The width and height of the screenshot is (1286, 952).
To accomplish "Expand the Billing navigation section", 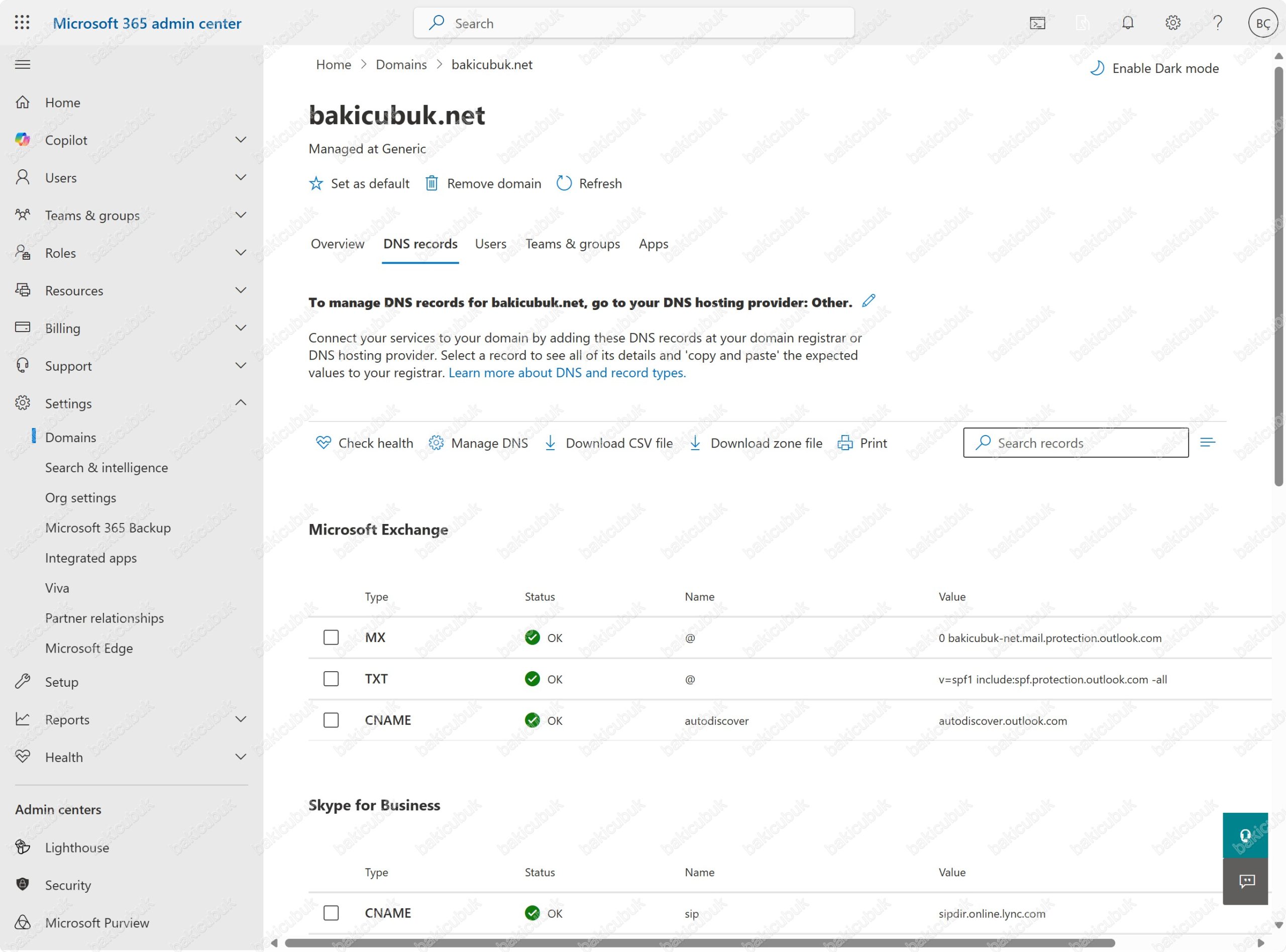I will click(x=241, y=328).
